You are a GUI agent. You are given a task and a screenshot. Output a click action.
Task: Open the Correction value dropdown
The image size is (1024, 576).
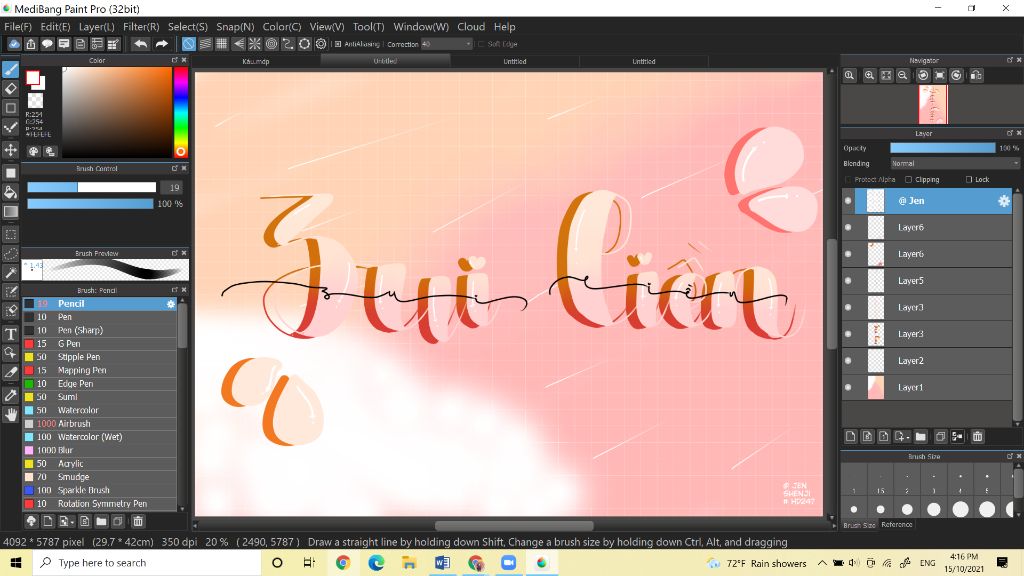pos(446,44)
